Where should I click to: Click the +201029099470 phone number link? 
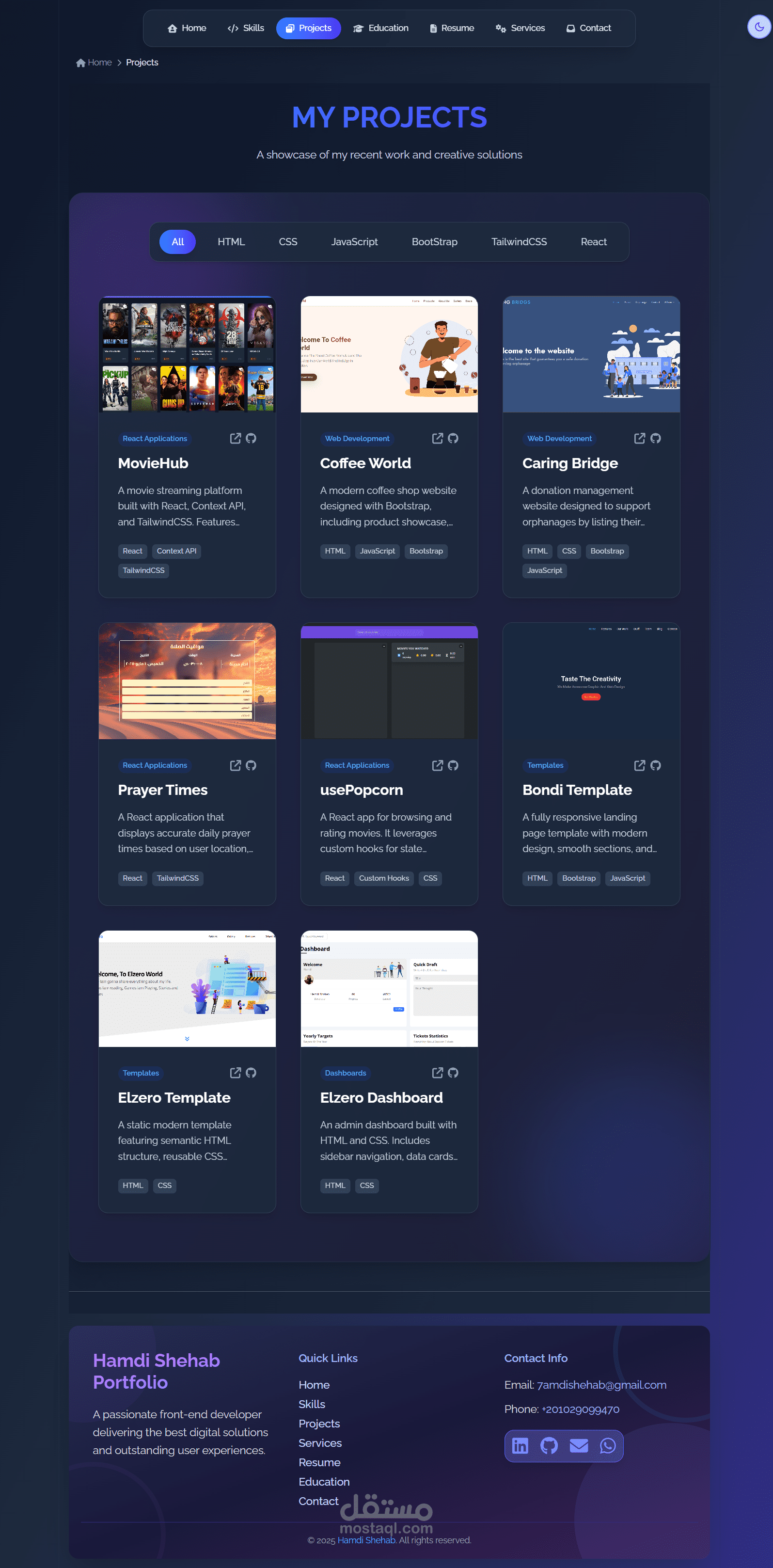[581, 1409]
